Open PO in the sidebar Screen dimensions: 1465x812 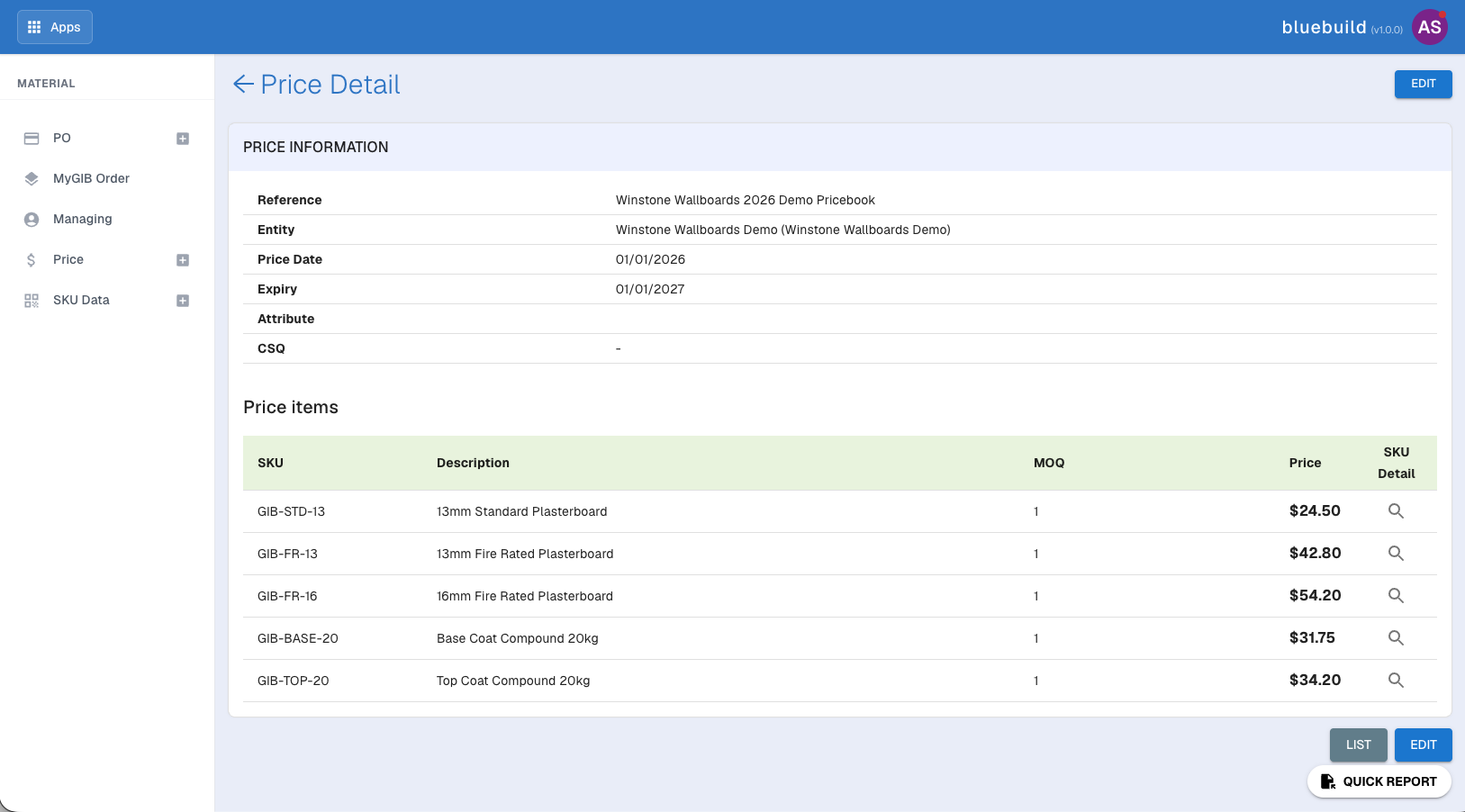(62, 138)
